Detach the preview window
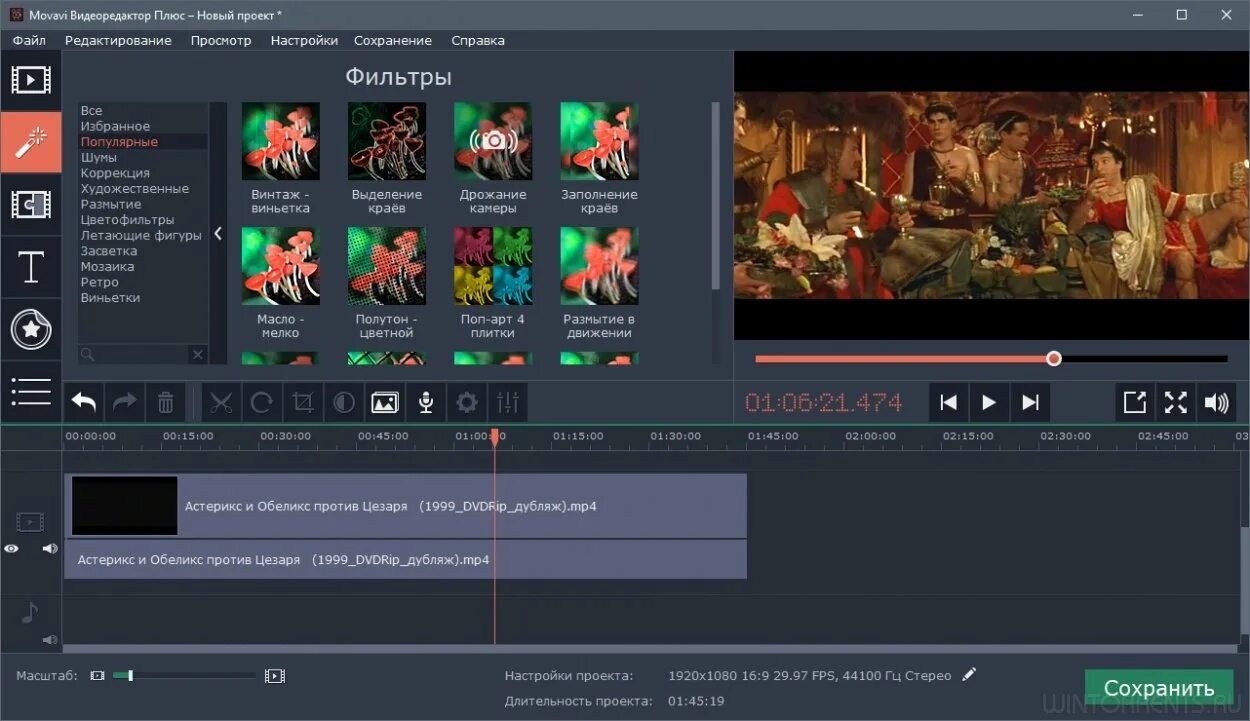Image resolution: width=1250 pixels, height=721 pixels. (x=1135, y=402)
